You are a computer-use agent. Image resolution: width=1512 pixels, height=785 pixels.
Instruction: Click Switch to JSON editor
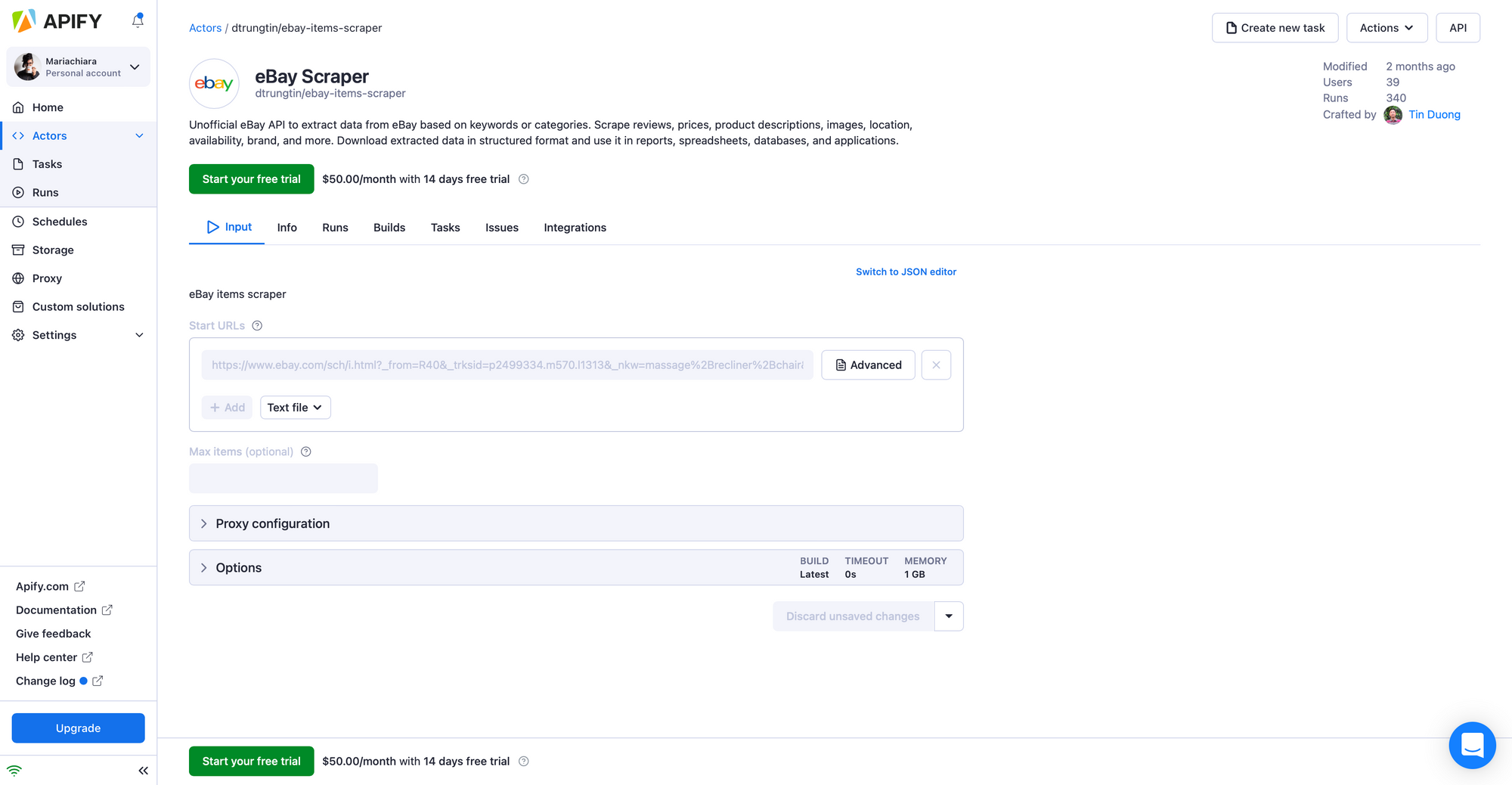[x=906, y=271]
